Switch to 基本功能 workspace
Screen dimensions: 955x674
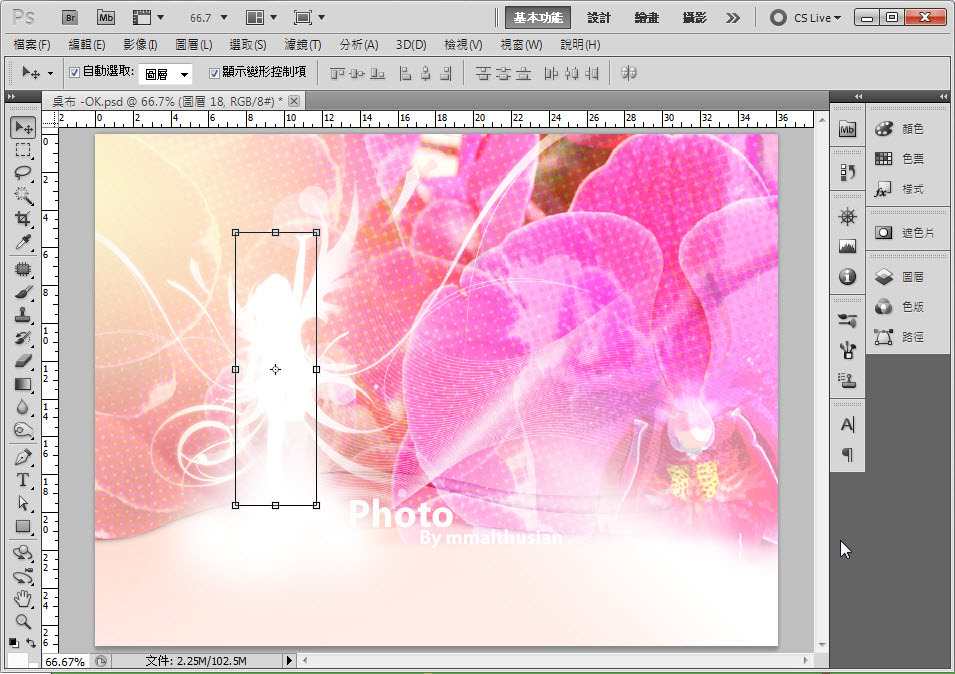click(x=538, y=18)
